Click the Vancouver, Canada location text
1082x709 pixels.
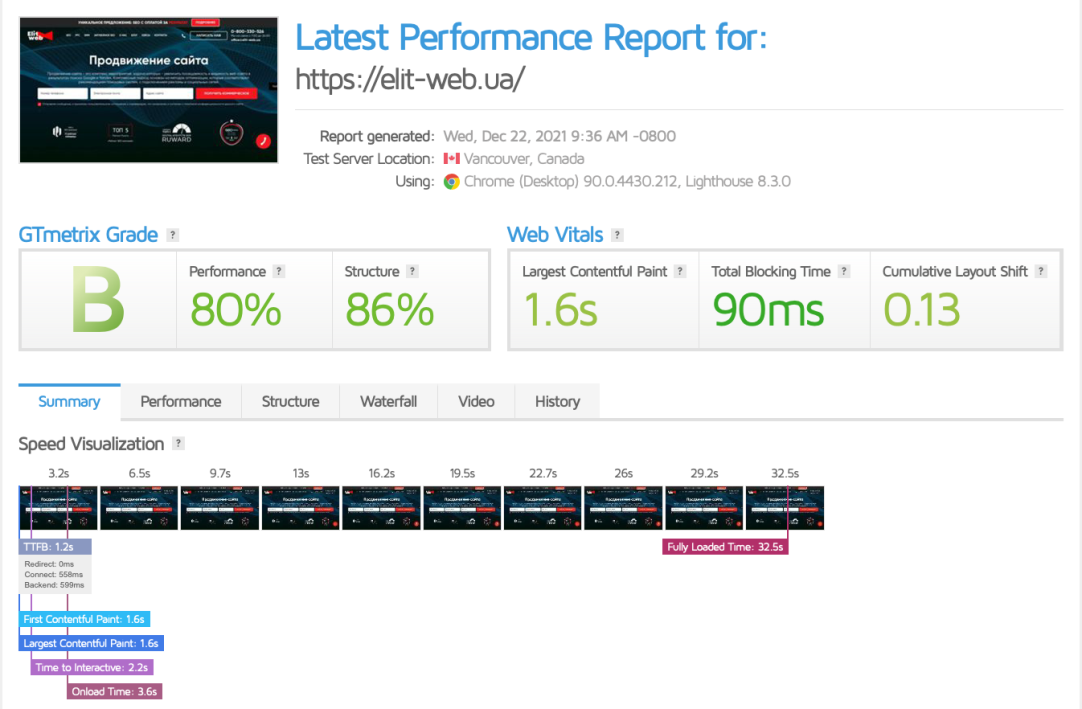click(524, 159)
